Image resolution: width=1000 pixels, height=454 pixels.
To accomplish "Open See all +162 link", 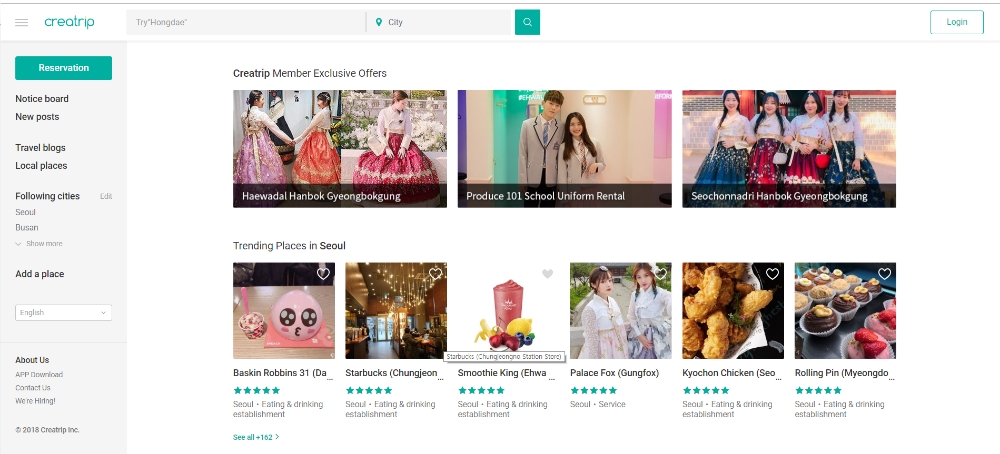I will coord(256,437).
